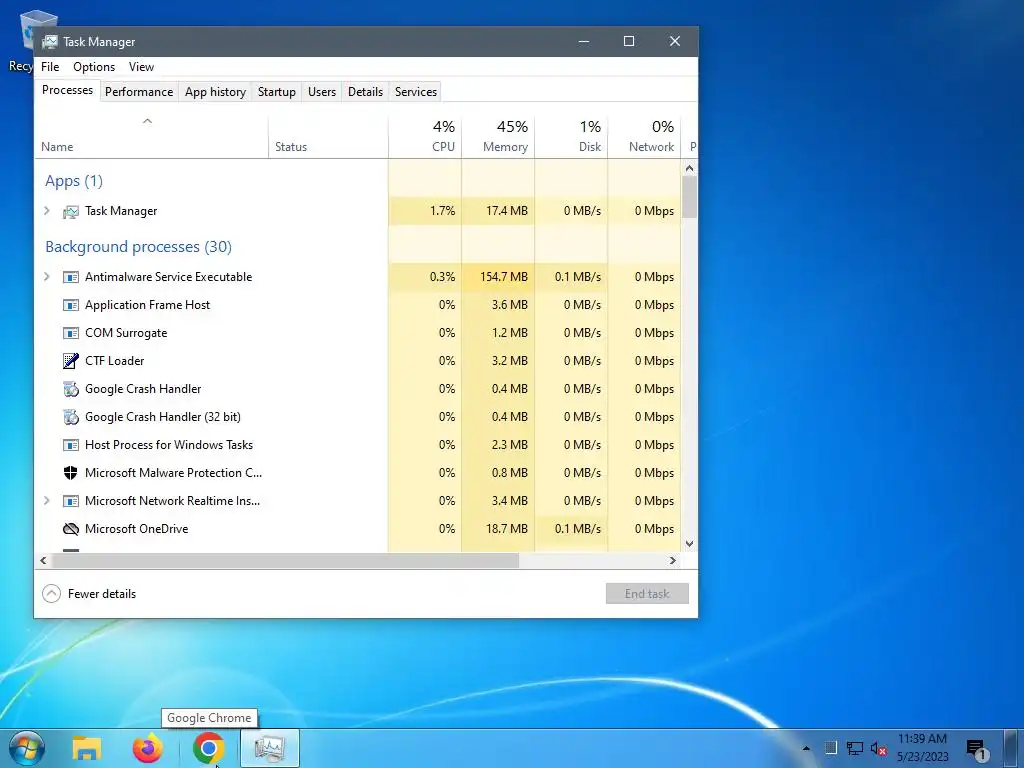Collapse view with Fewer details
This screenshot has width=1024, height=768.
(89, 594)
